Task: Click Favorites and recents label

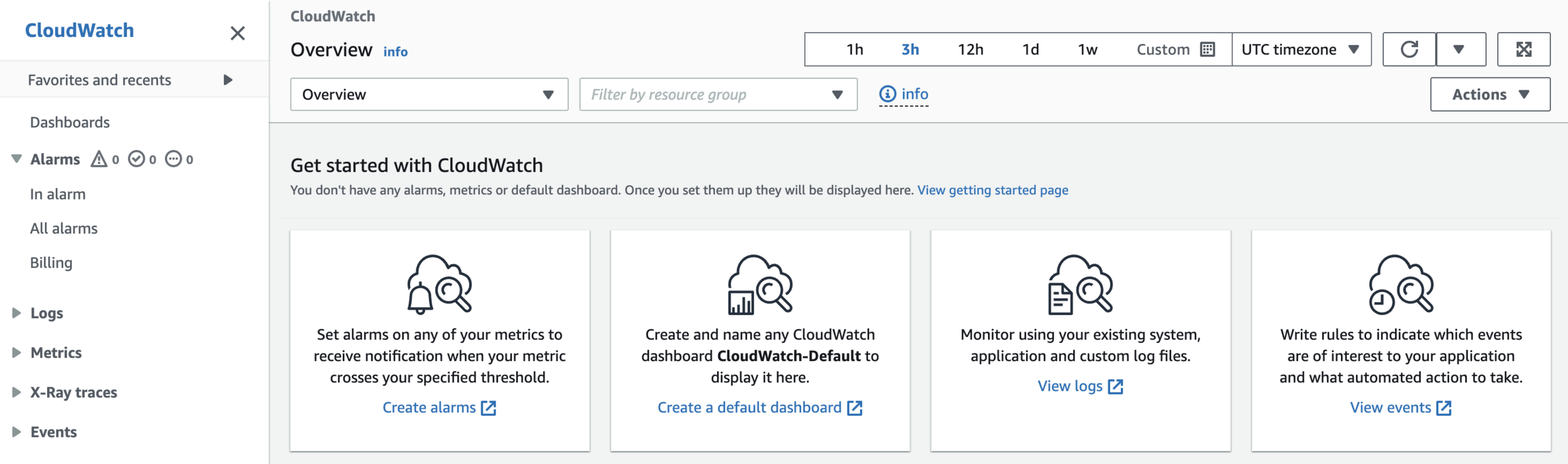Action: (99, 80)
